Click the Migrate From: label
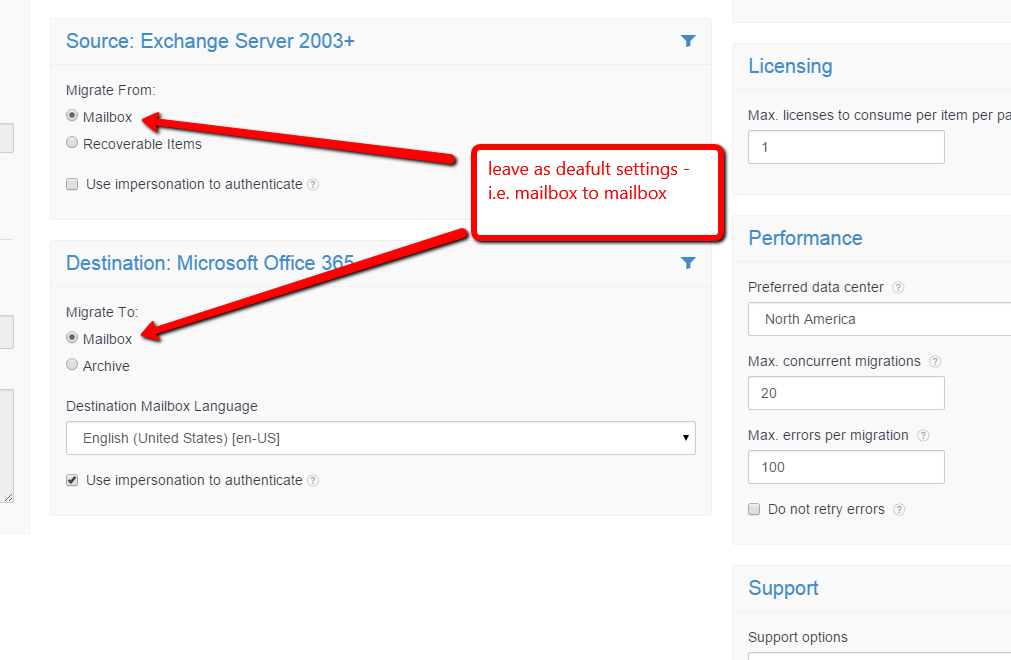Viewport: 1011px width, 660px height. pos(111,90)
